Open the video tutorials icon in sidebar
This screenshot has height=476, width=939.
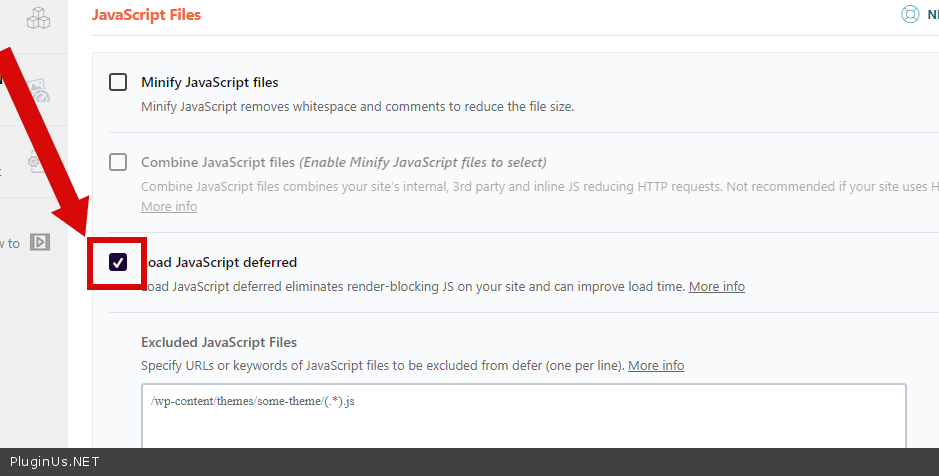(x=40, y=242)
